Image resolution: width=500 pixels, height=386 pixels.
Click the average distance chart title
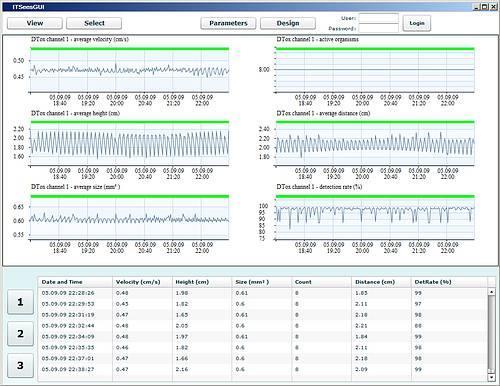323,113
